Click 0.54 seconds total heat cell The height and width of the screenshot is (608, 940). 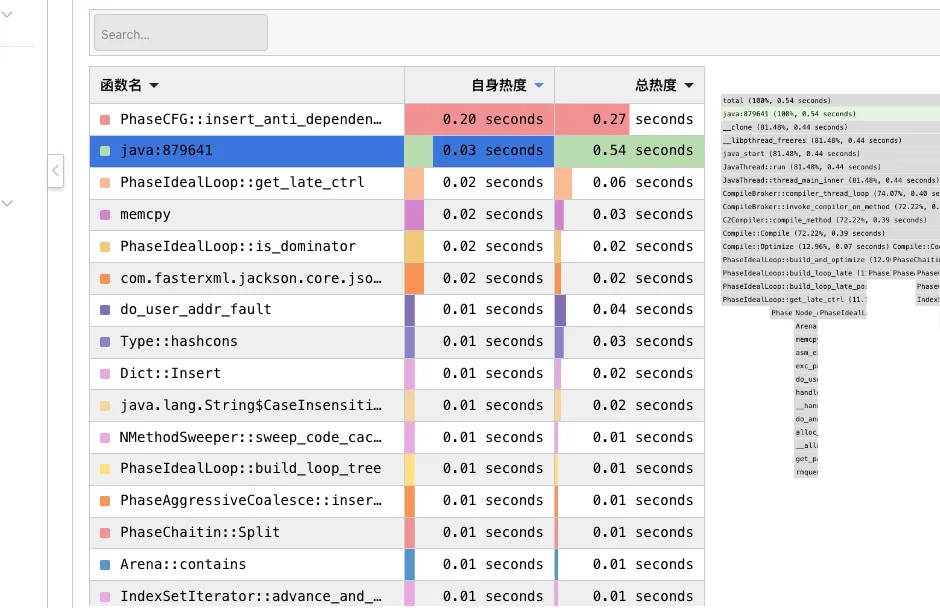tap(629, 151)
